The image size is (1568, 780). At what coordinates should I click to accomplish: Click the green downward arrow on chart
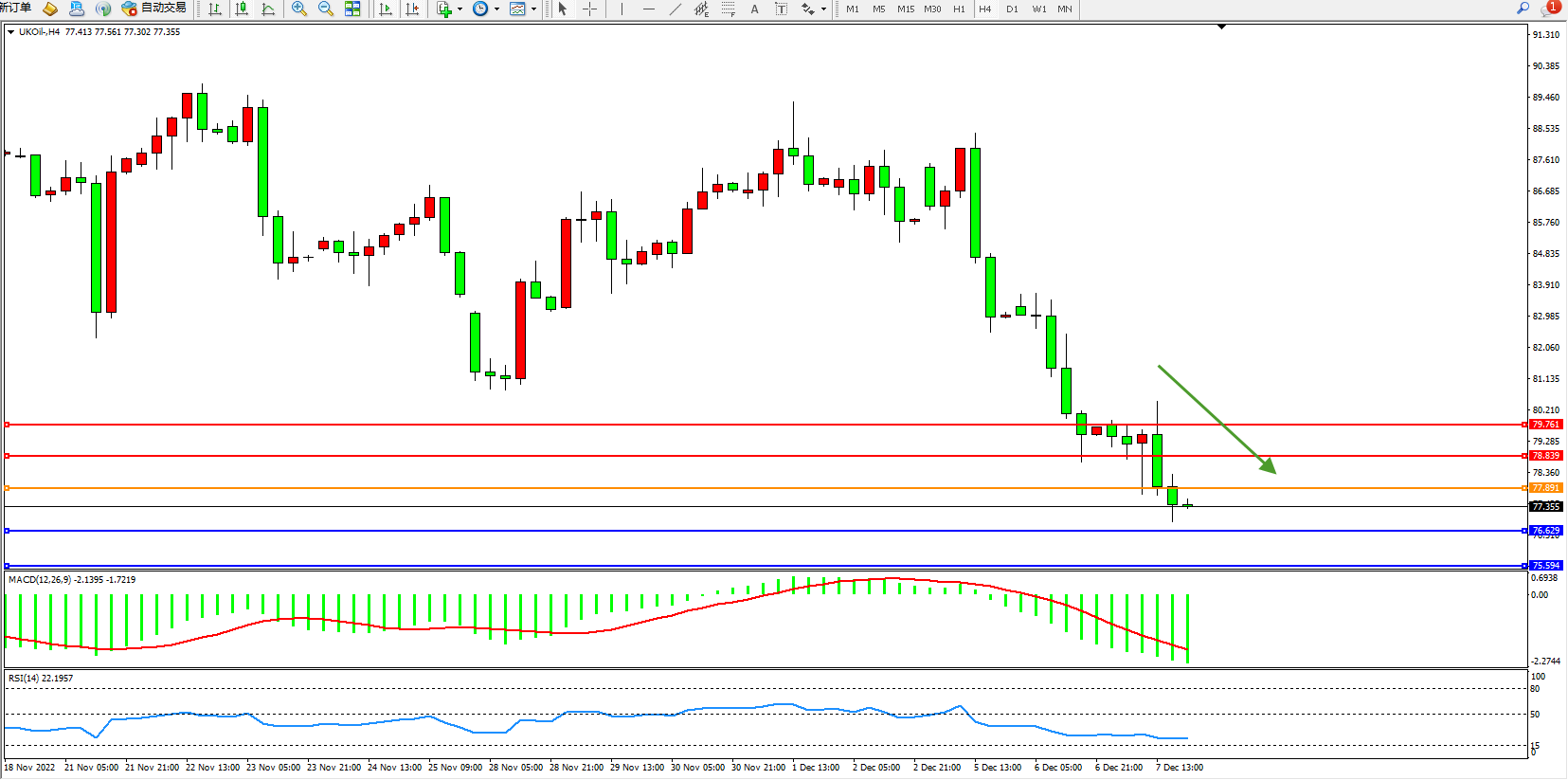[1217, 418]
